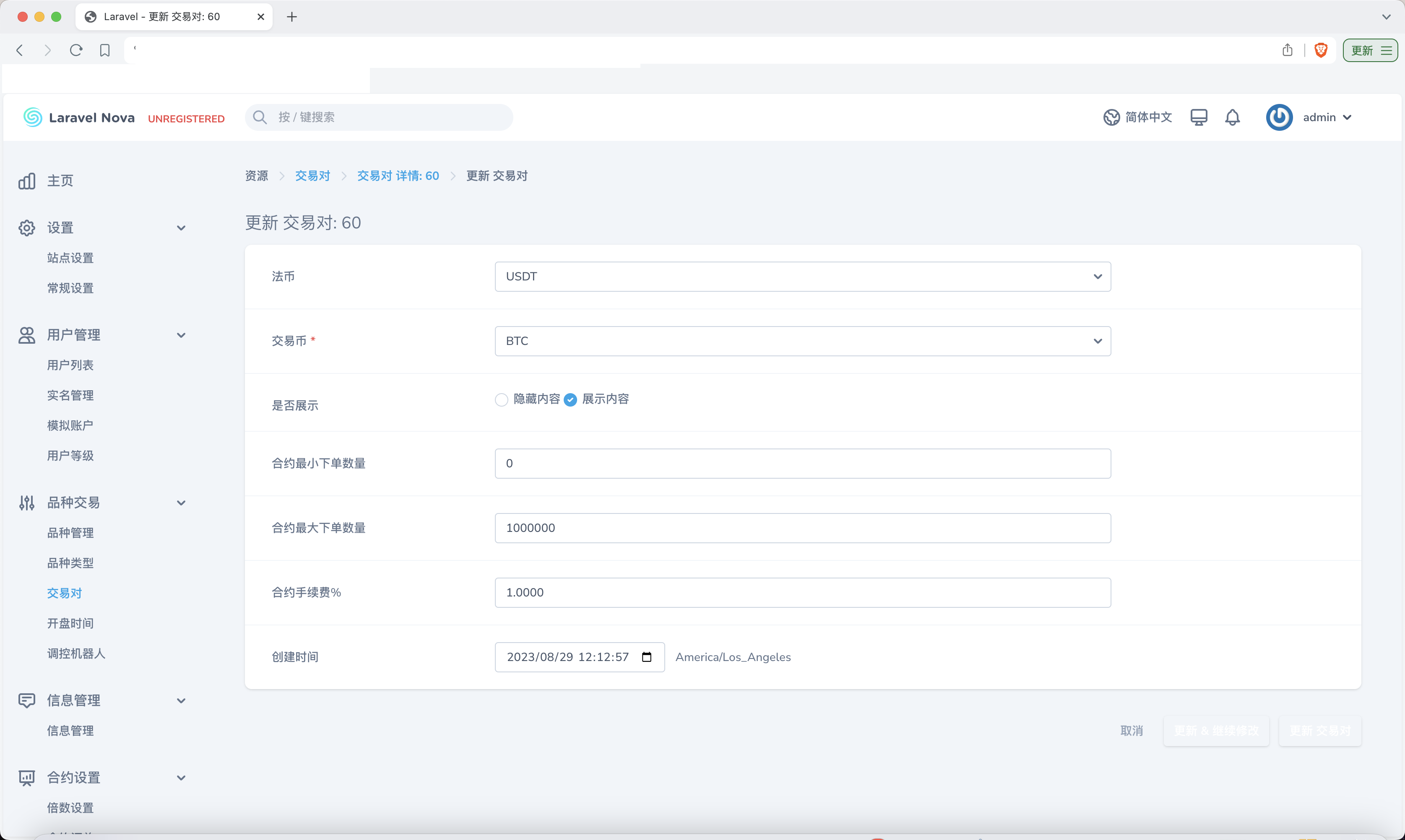
Task: Click the 合约设置 presentation board icon
Action: [x=26, y=778]
